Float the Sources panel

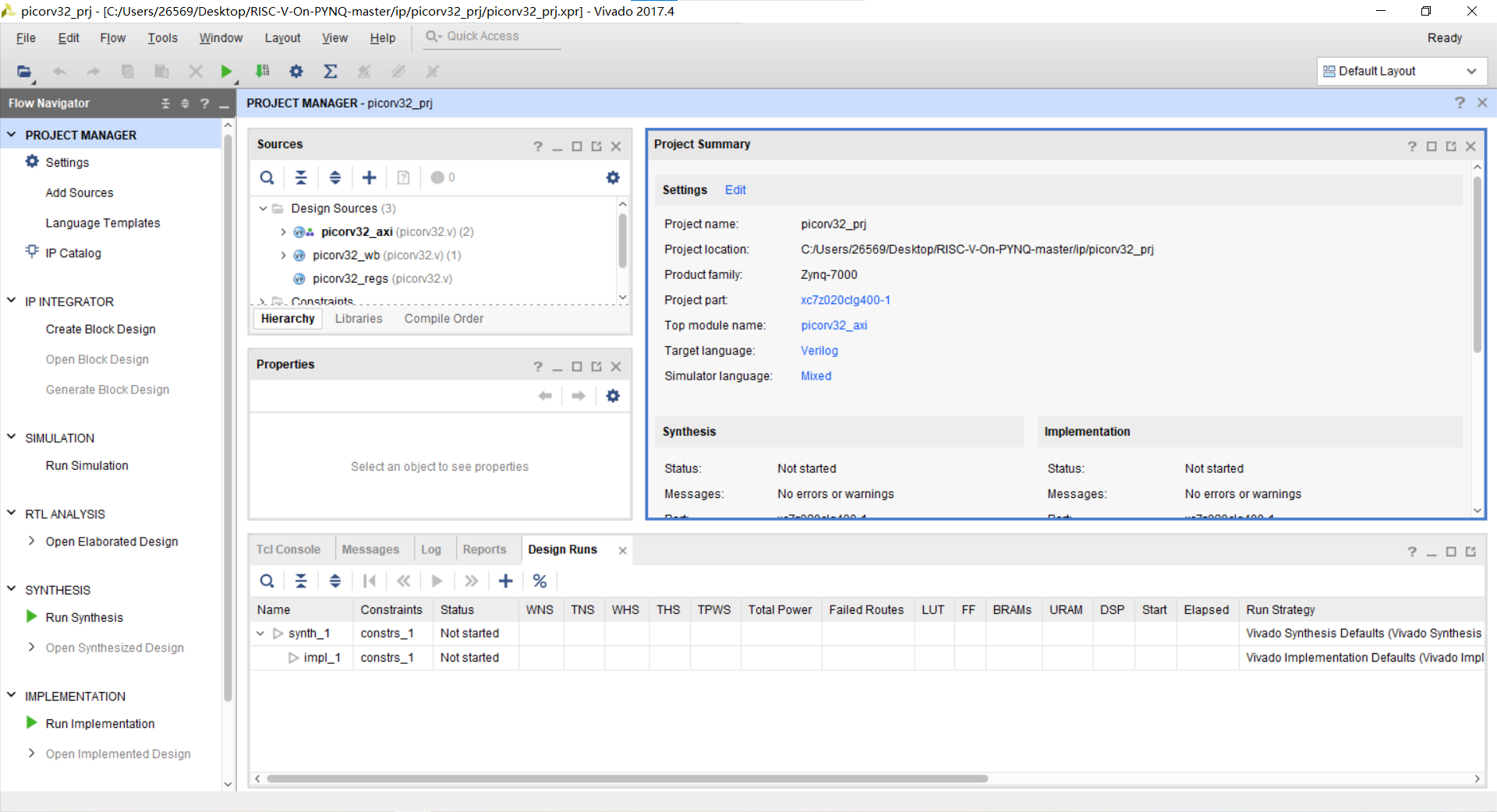[596, 146]
